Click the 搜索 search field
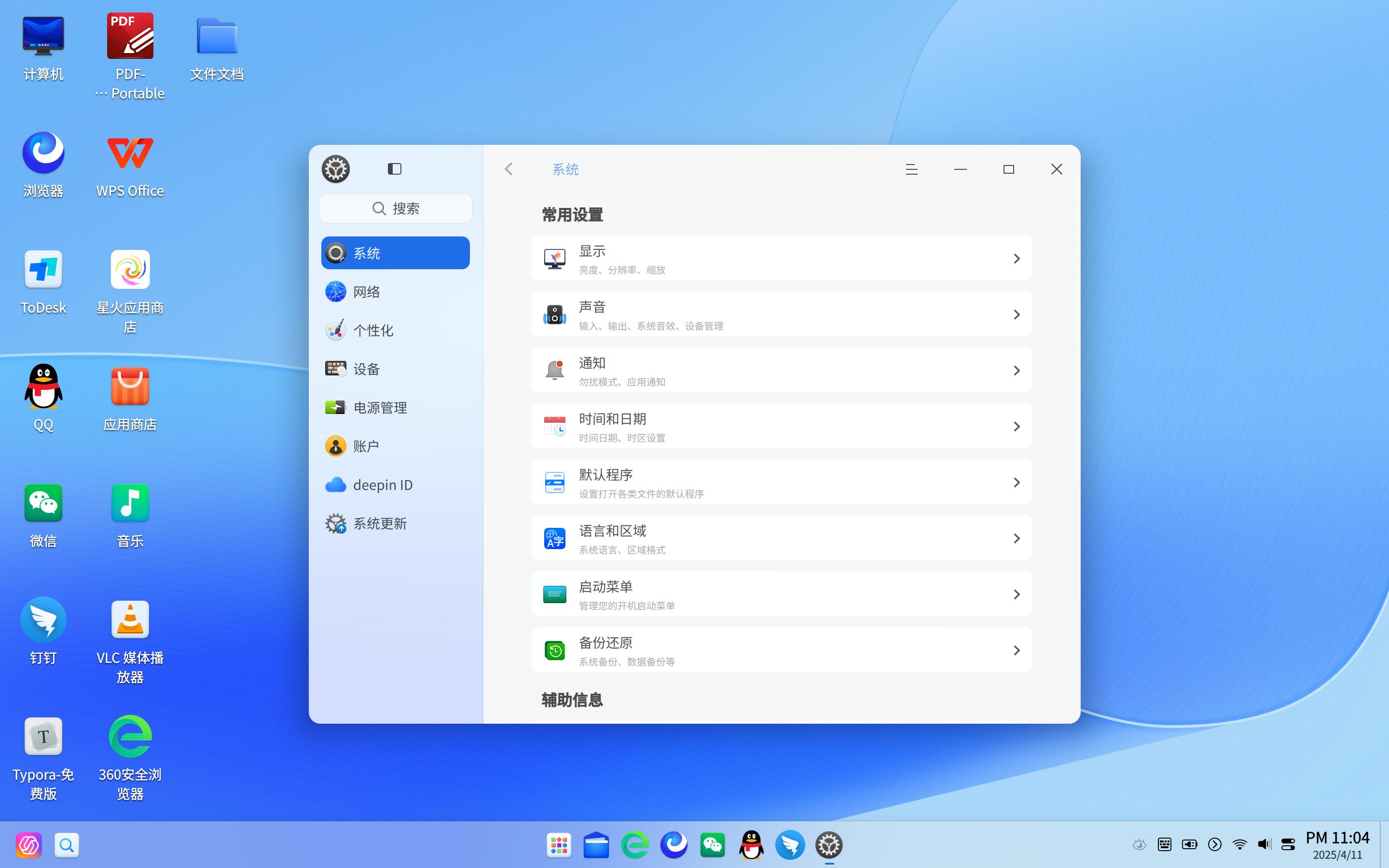 click(396, 208)
